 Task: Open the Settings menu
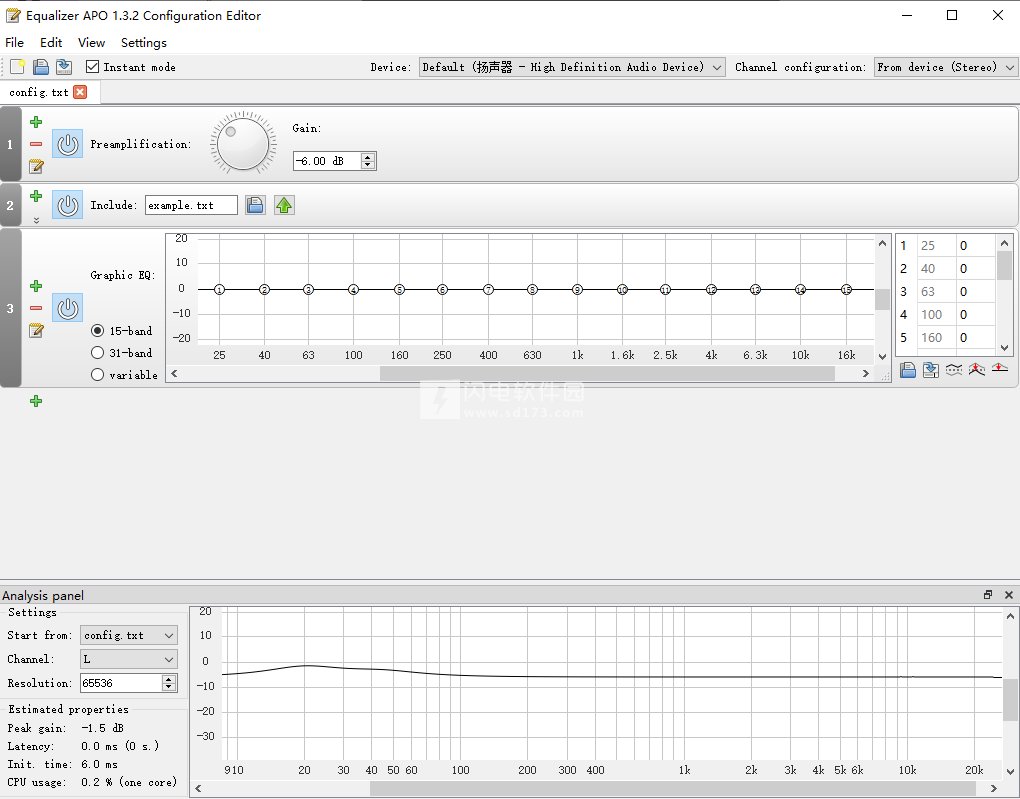pos(144,42)
